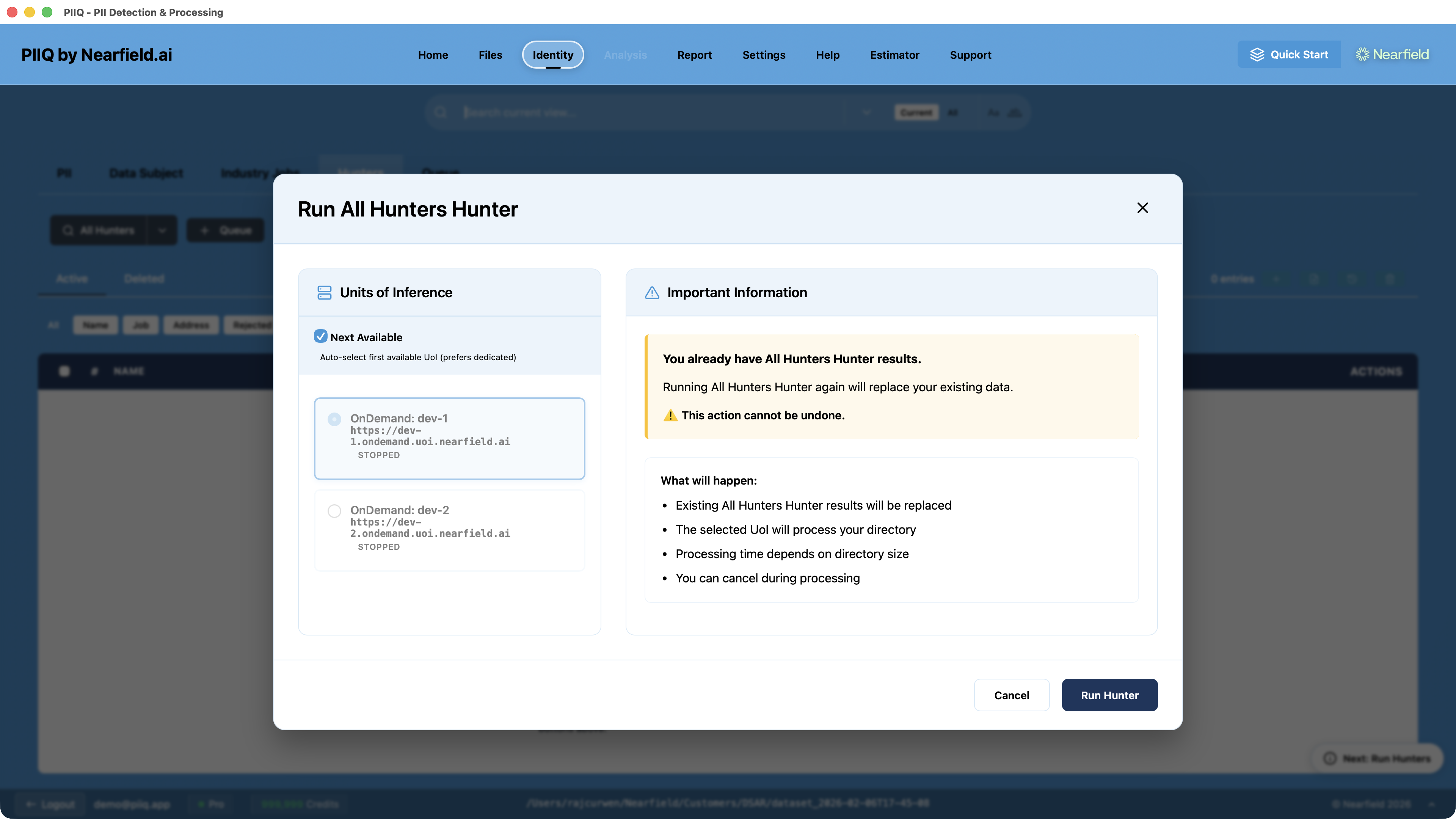Click inside the search current view field
This screenshot has height=819, width=1456.
[622, 113]
